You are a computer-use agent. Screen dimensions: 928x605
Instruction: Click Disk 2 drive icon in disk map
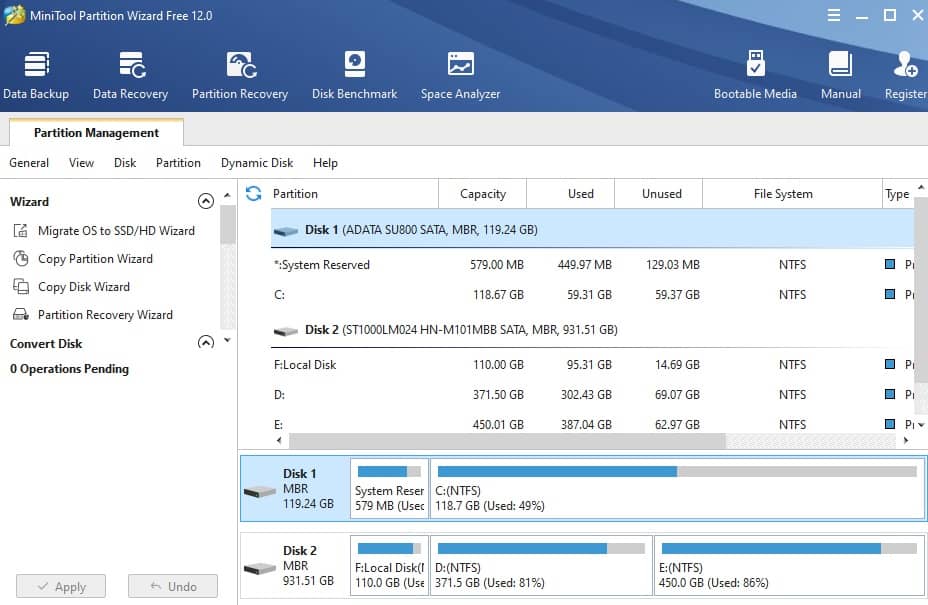(x=260, y=568)
